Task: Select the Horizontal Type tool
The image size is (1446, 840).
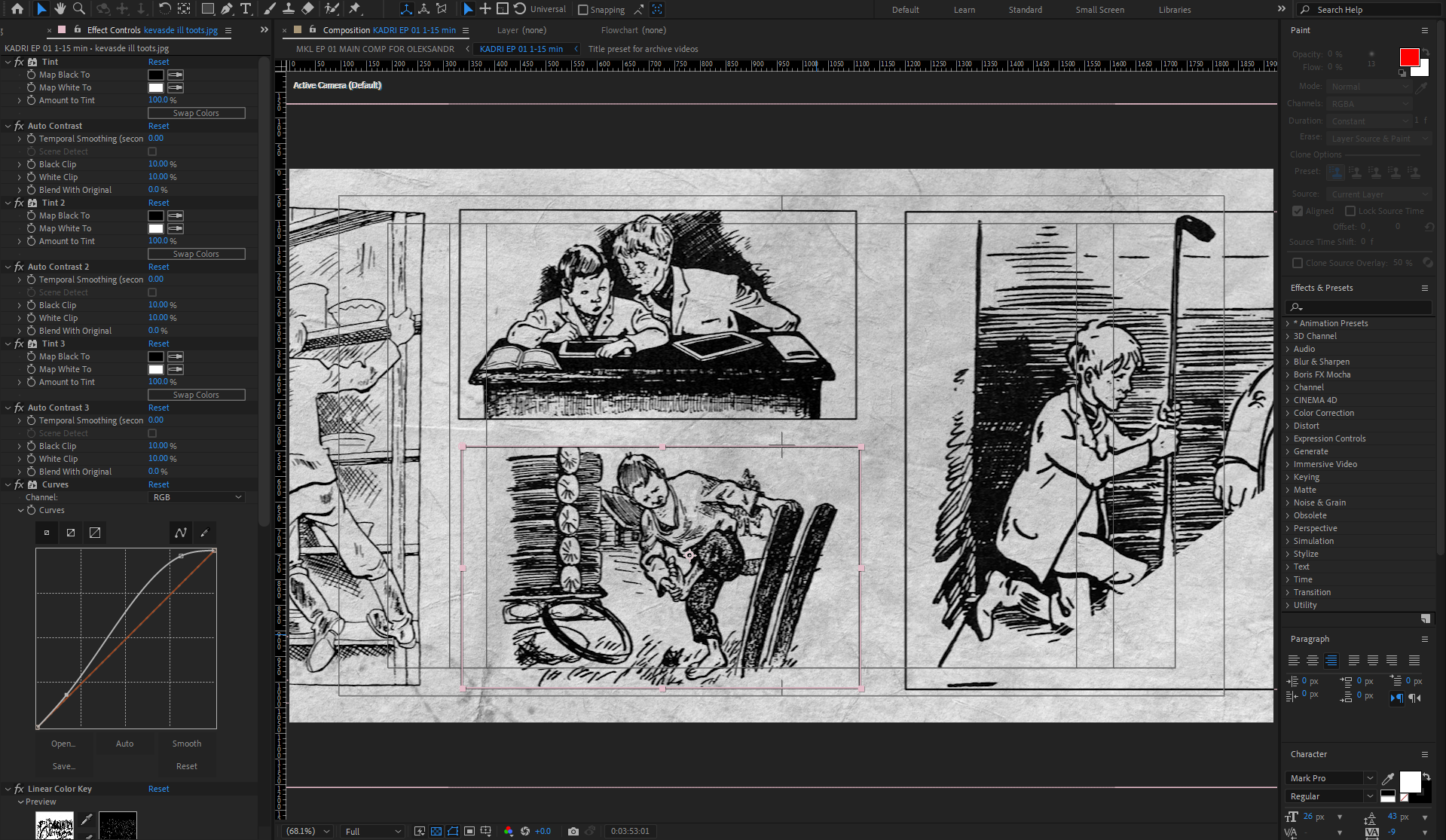Action: click(x=246, y=9)
